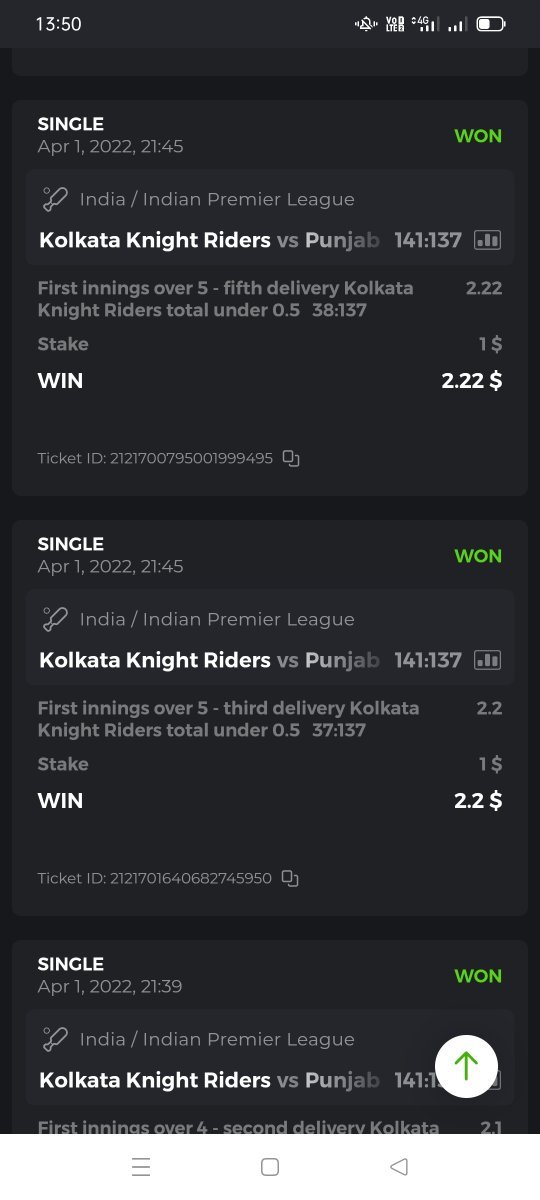Viewport: 540px width, 1200px height.
Task: Tap cricket icon in second bet card
Action: point(55,619)
